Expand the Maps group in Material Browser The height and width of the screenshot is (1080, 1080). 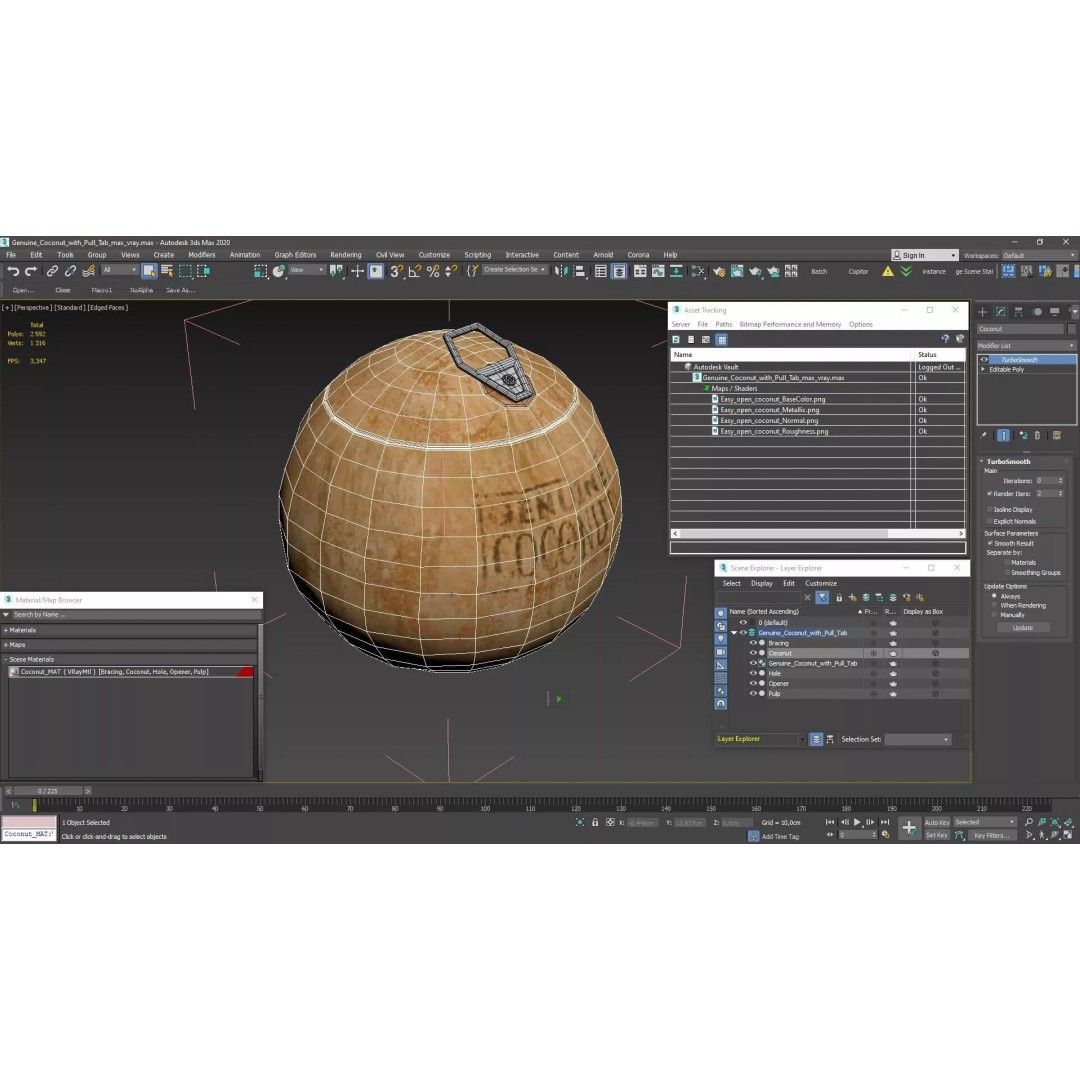(6, 645)
